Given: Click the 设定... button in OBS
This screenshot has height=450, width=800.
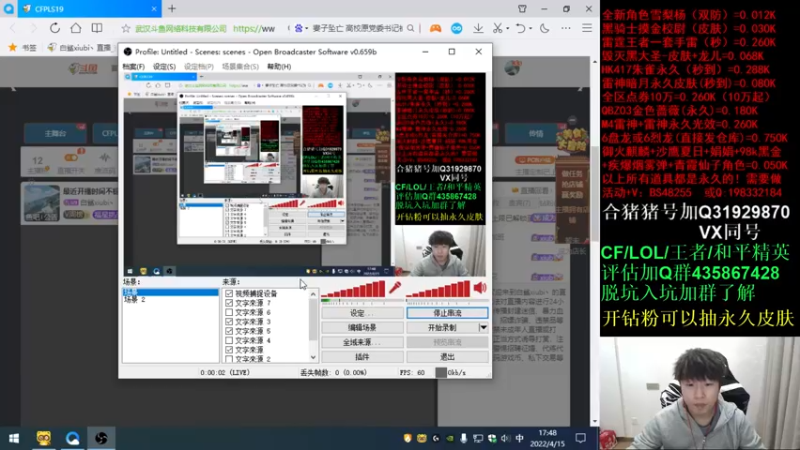Looking at the screenshot, I should tap(362, 313).
